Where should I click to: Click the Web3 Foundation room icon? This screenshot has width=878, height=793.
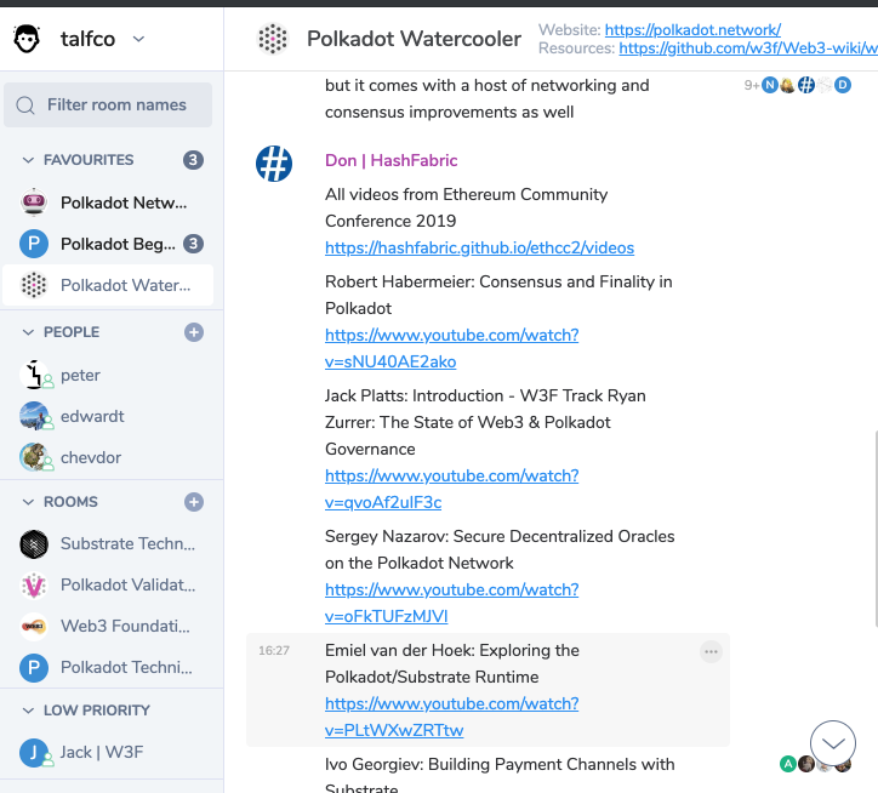click(34, 626)
